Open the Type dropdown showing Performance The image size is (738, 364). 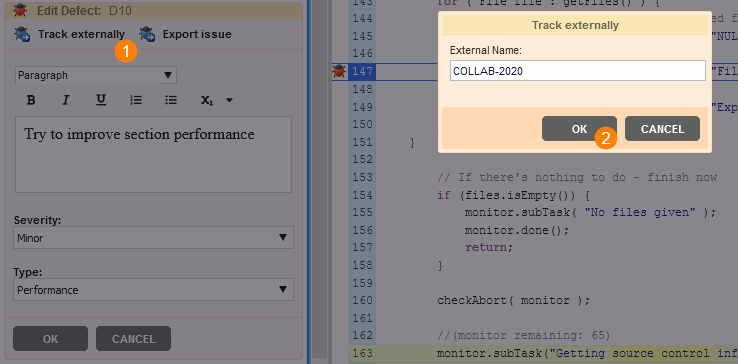pos(153,290)
